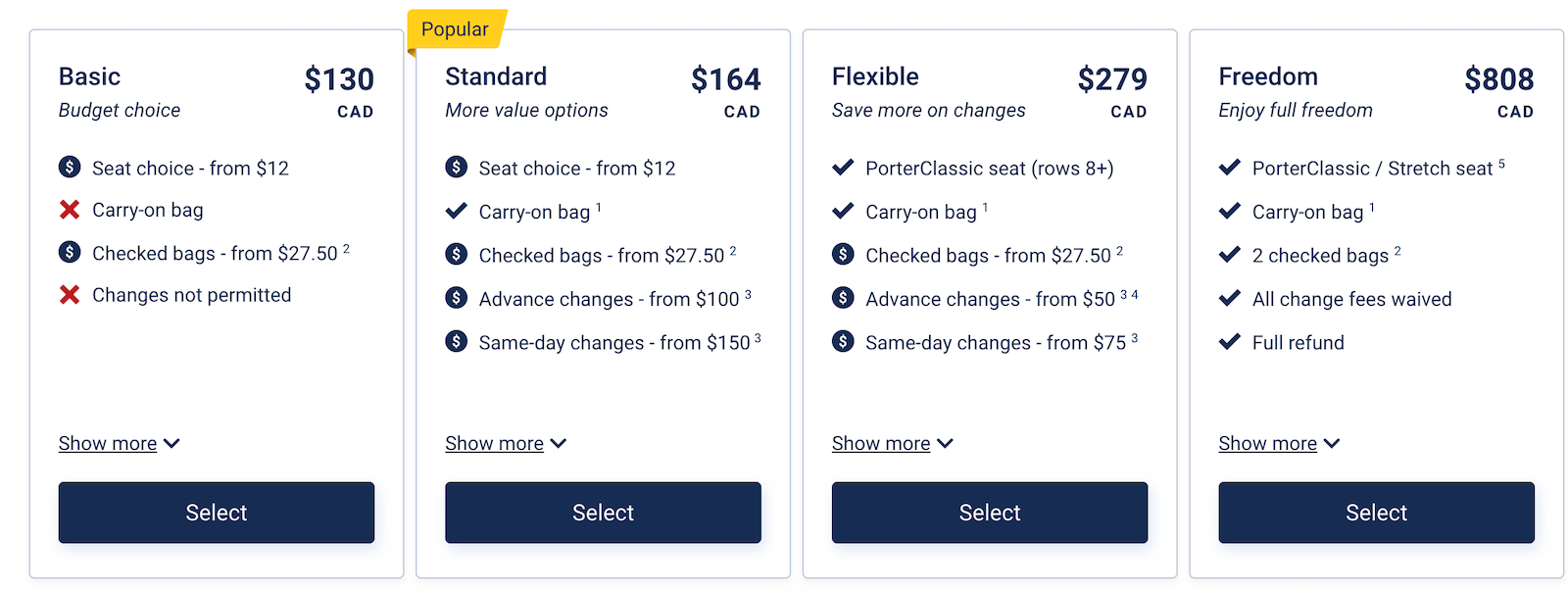
Task: Select the Standard fare for $164
Action: click(603, 513)
